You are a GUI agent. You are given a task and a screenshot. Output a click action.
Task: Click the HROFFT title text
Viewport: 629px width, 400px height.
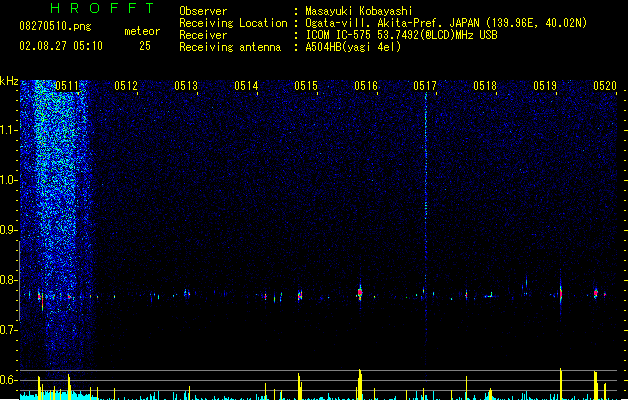(102, 8)
